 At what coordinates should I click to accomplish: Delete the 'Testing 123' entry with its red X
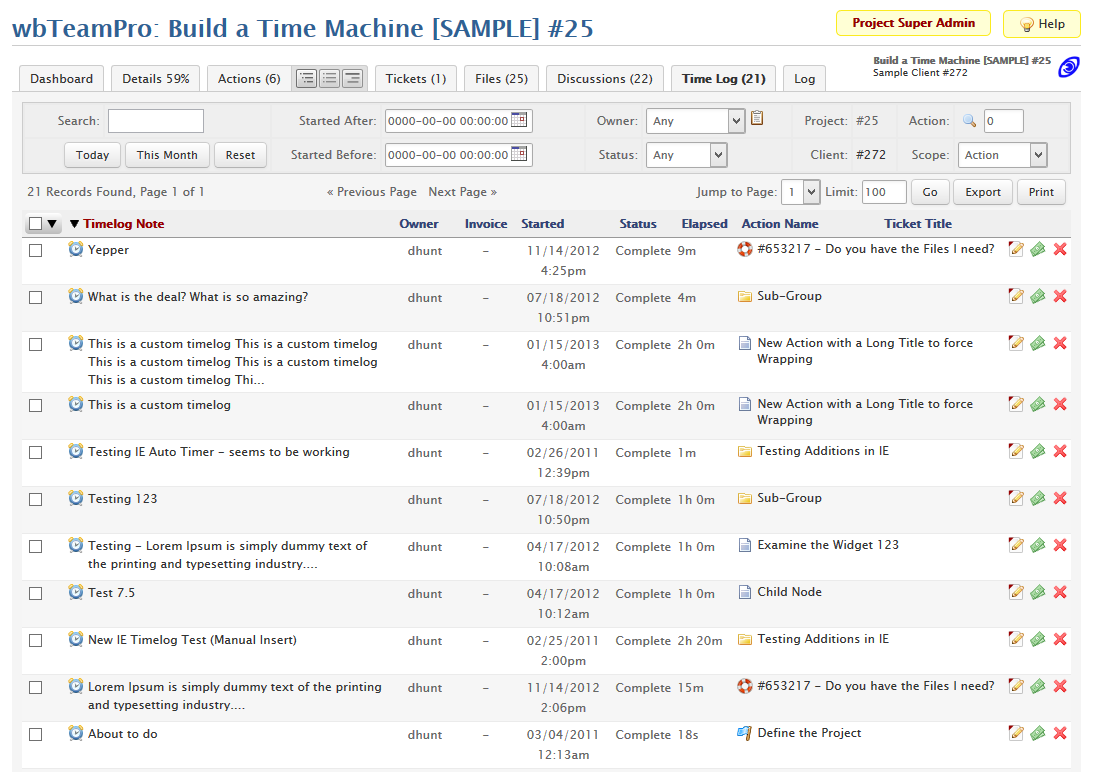(x=1060, y=497)
